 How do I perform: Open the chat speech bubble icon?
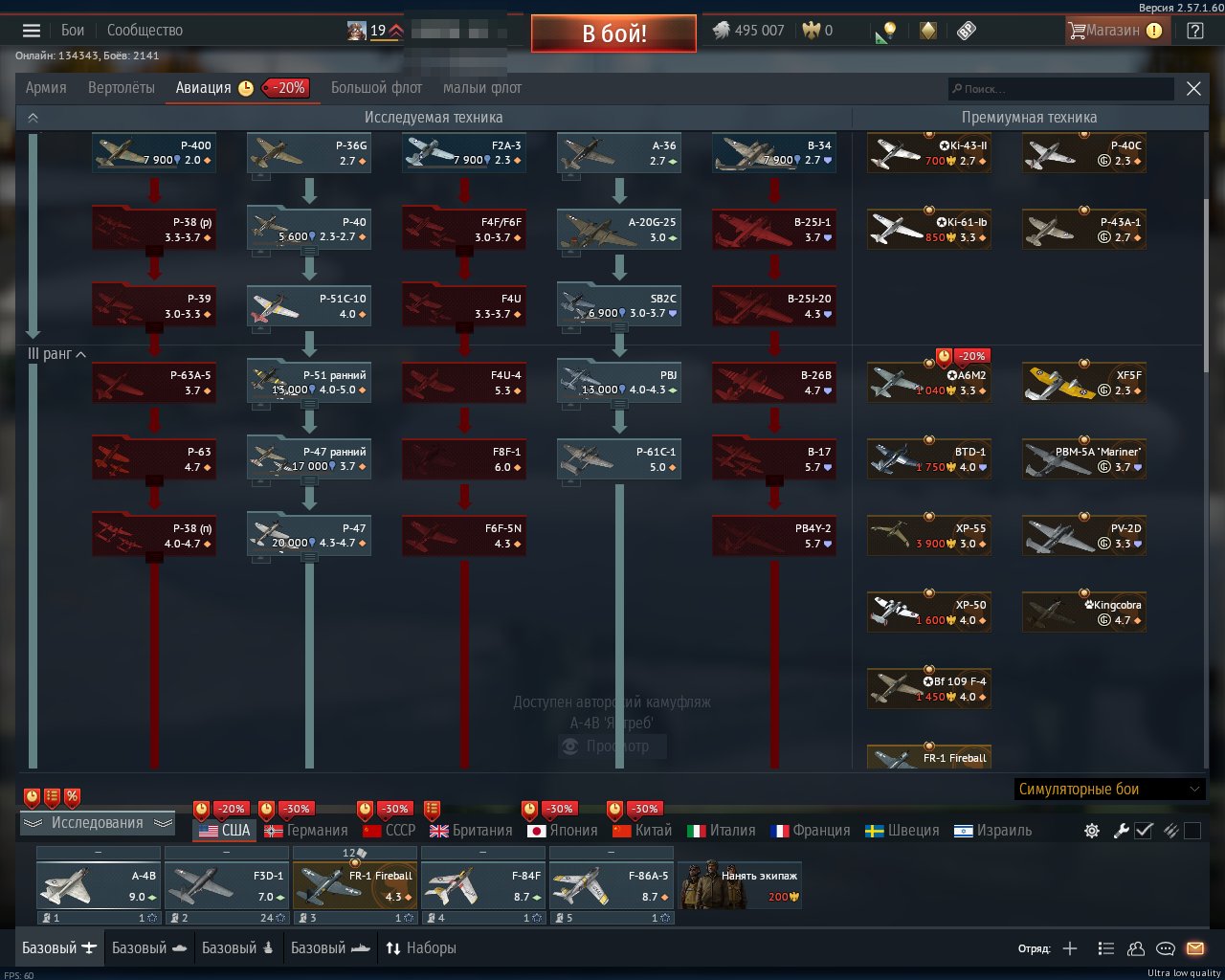(1166, 948)
